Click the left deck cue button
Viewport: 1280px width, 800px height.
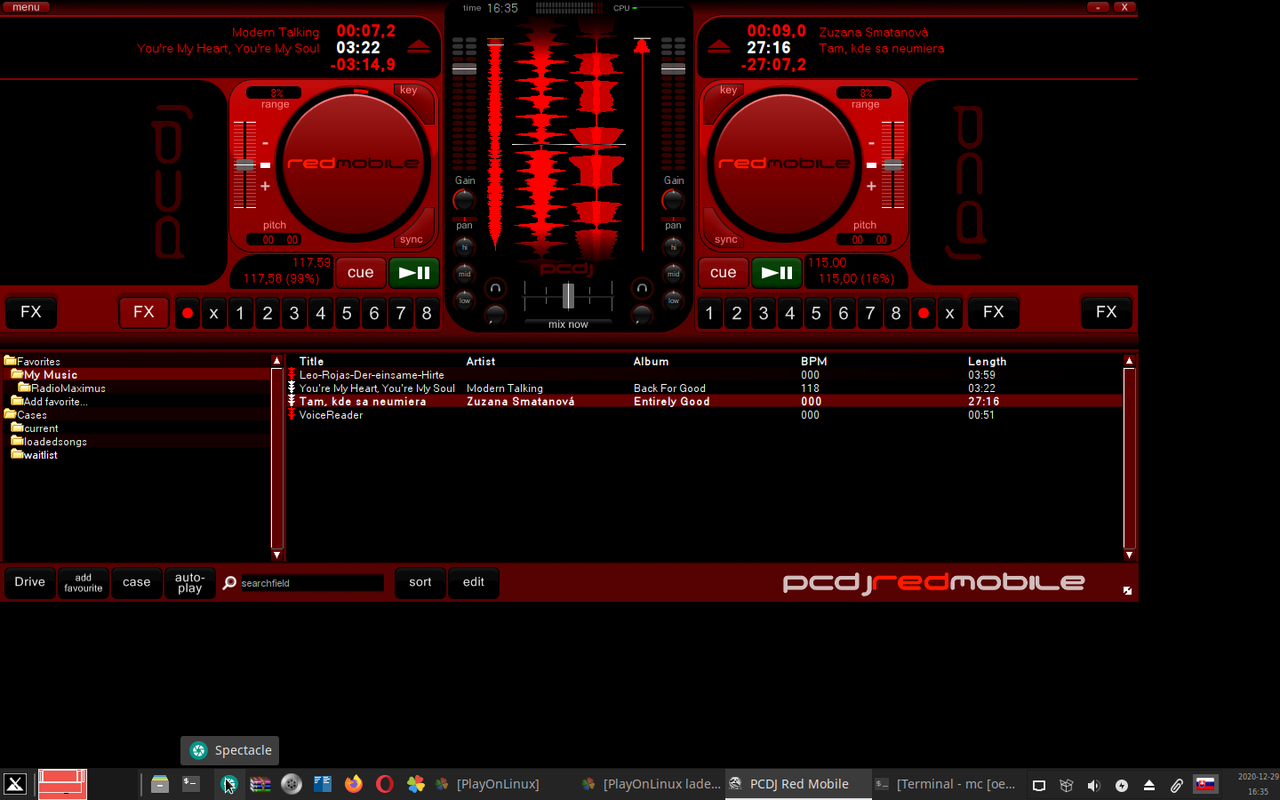360,272
